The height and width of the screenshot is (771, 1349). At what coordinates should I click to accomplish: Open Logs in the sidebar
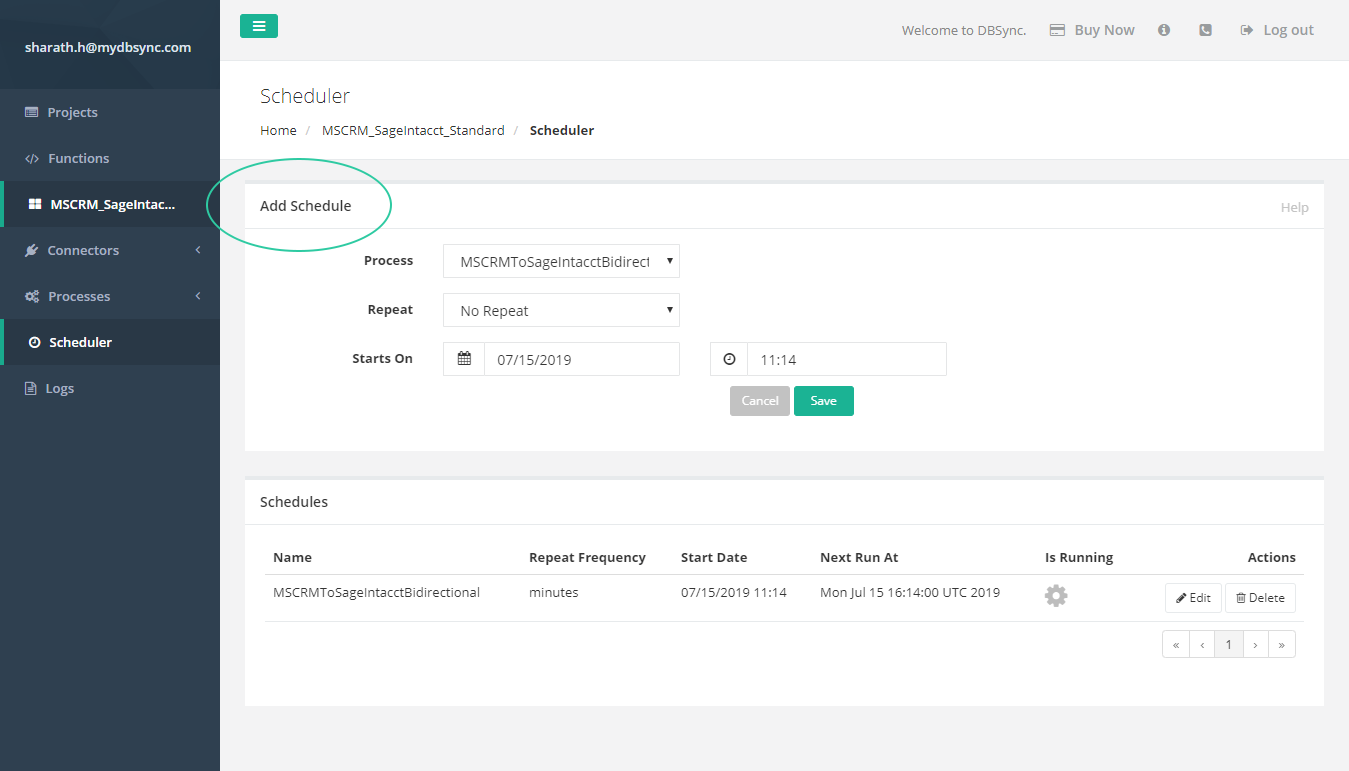click(x=59, y=388)
